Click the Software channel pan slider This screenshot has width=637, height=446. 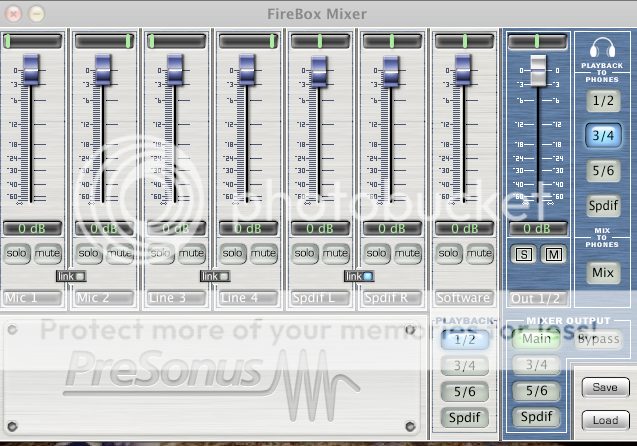point(464,41)
